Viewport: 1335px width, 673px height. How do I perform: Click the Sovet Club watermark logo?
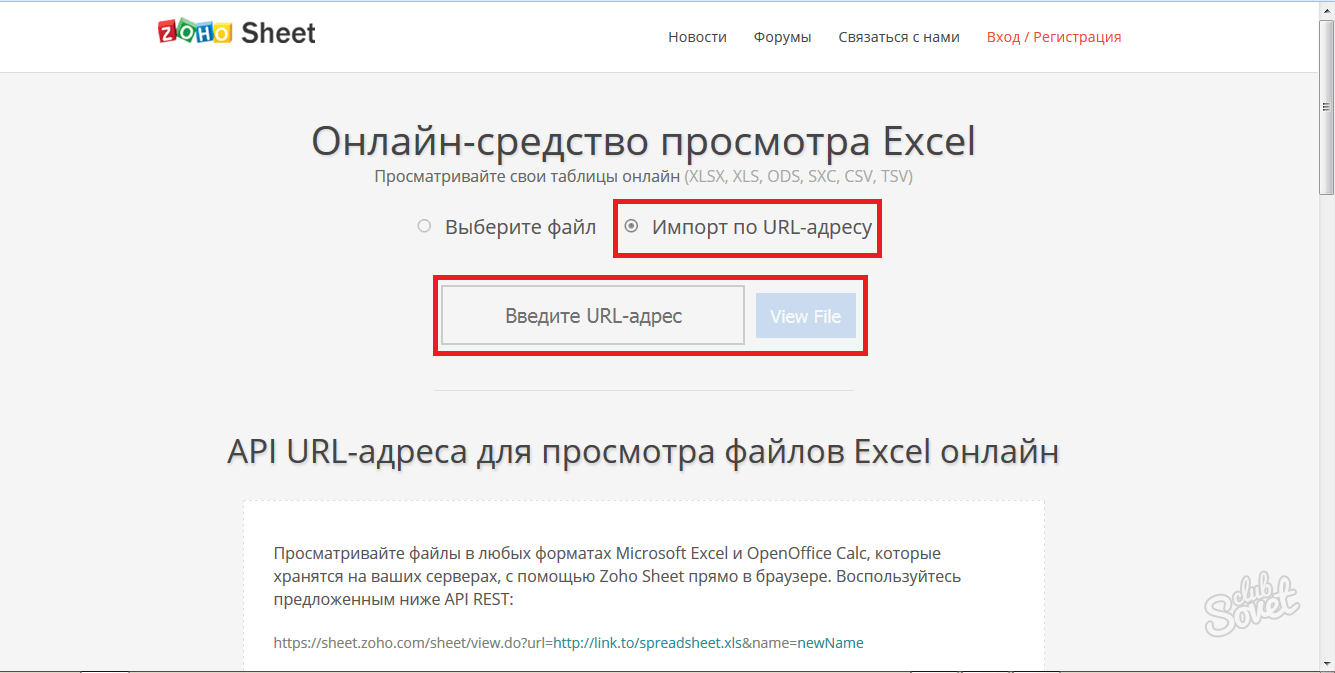[x=1254, y=601]
